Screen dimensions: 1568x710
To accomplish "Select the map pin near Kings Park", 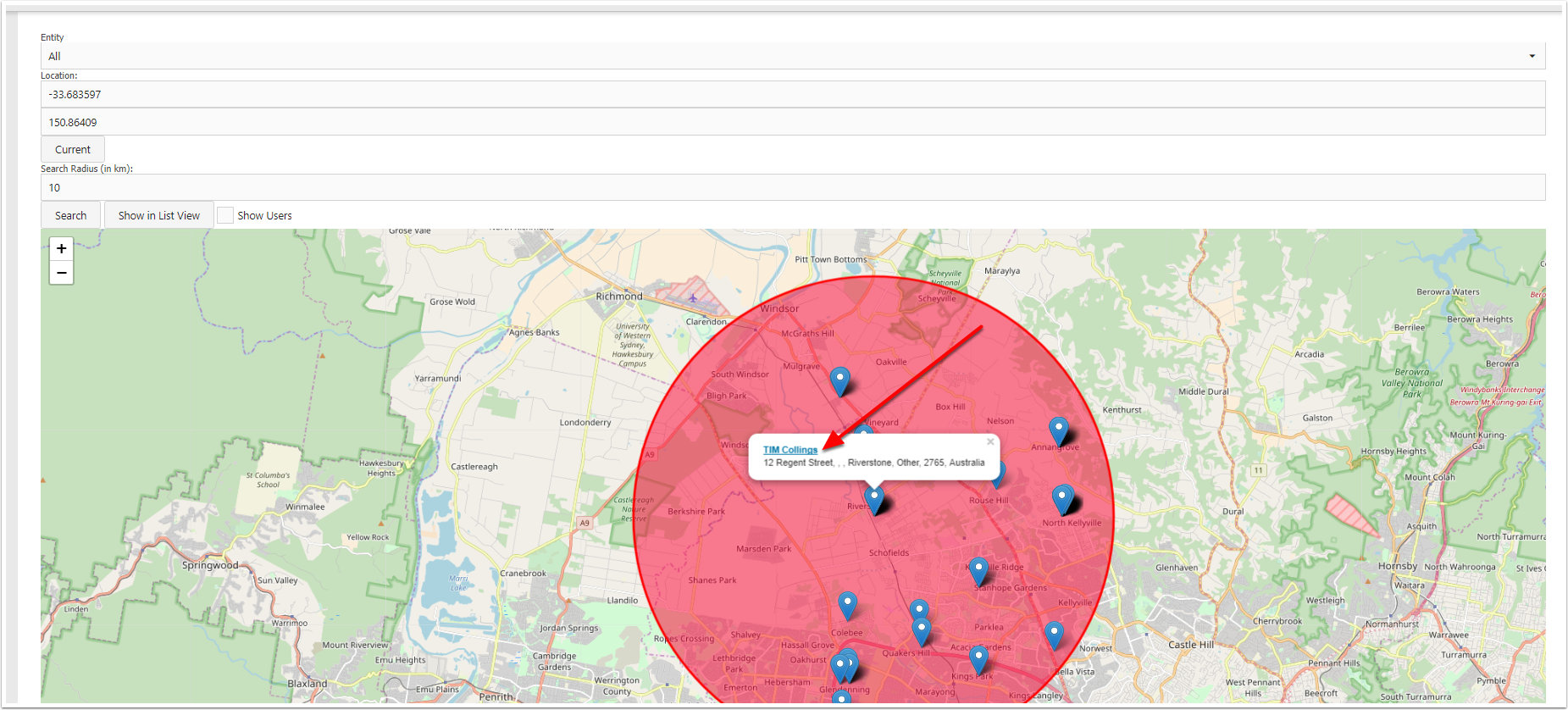I will click(978, 659).
